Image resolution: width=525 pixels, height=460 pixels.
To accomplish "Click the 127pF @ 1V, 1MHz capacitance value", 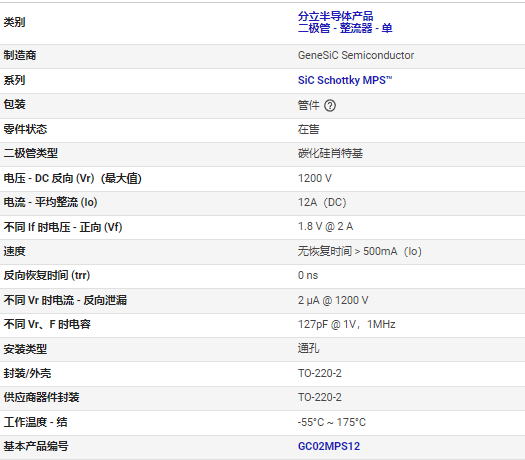I will (x=347, y=324).
